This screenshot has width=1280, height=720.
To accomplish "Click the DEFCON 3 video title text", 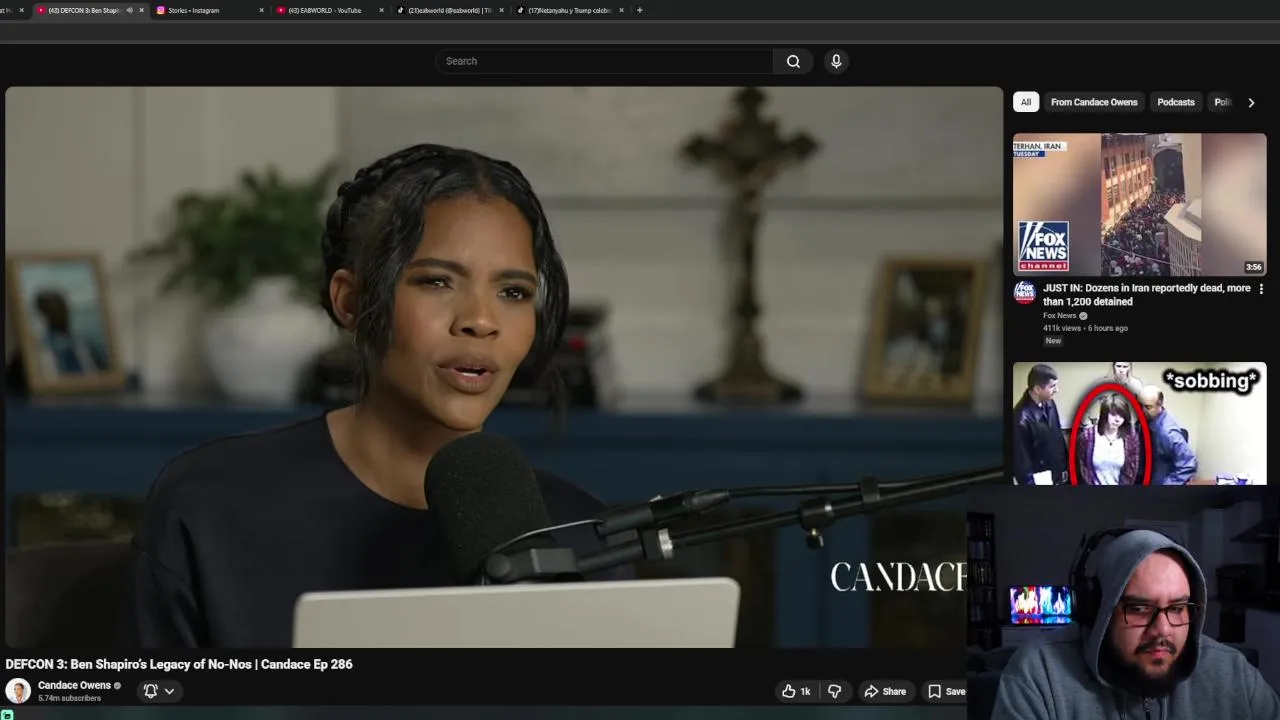I will coord(179,664).
